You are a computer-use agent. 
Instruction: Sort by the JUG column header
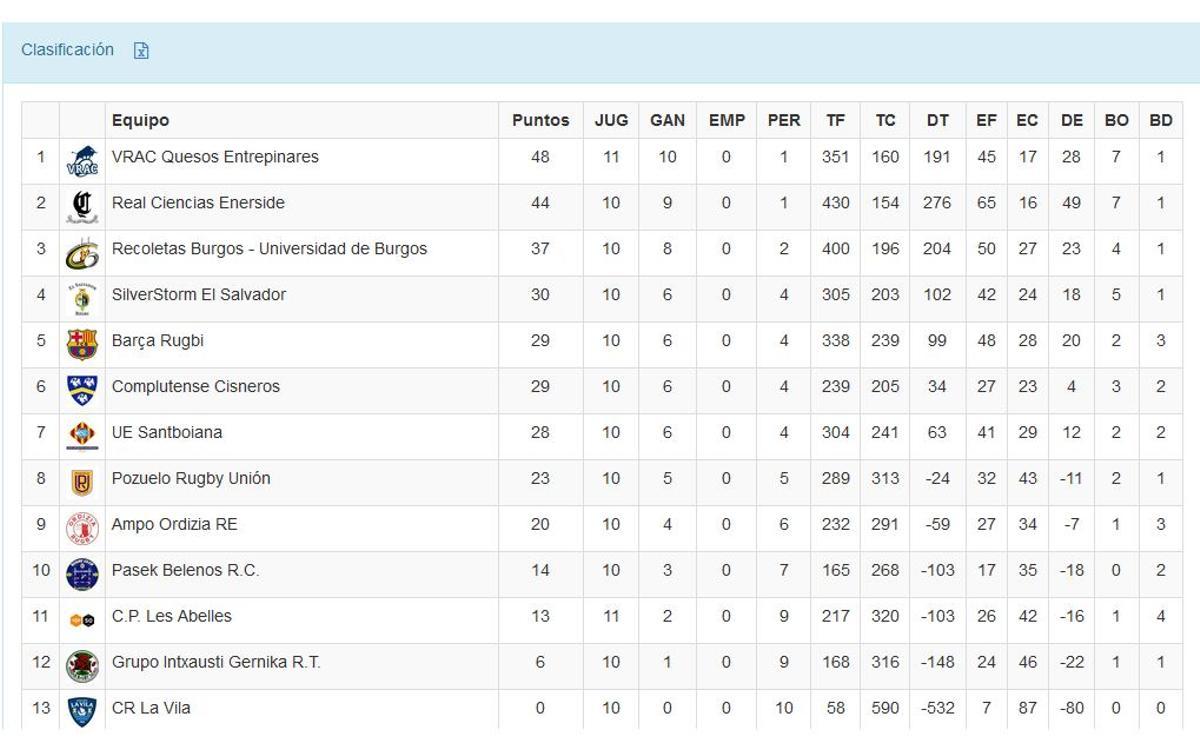[611, 119]
